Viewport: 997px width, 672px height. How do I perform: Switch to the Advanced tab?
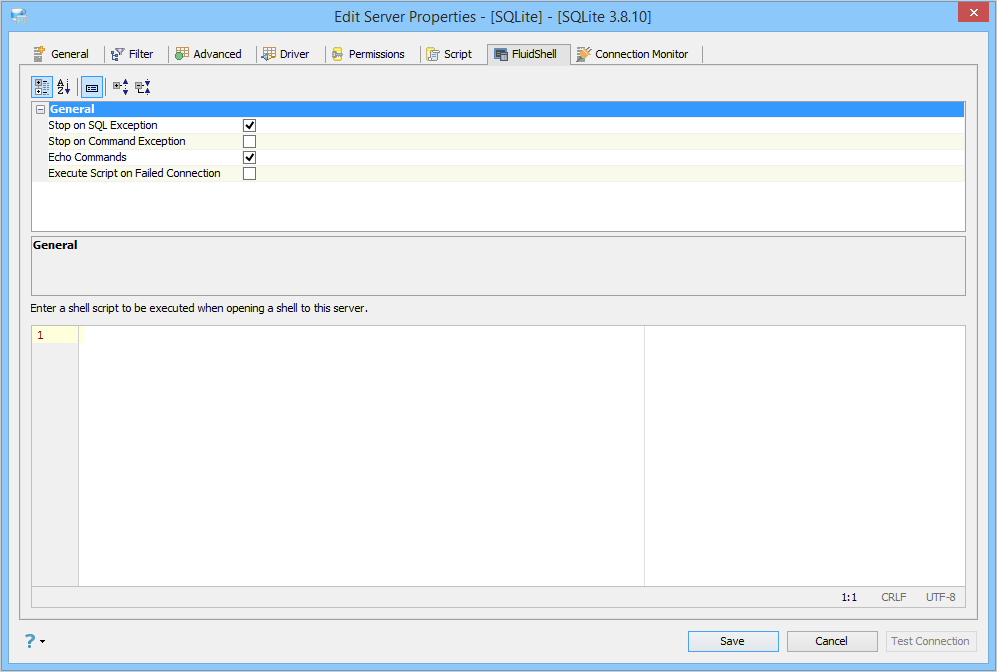click(x=209, y=54)
